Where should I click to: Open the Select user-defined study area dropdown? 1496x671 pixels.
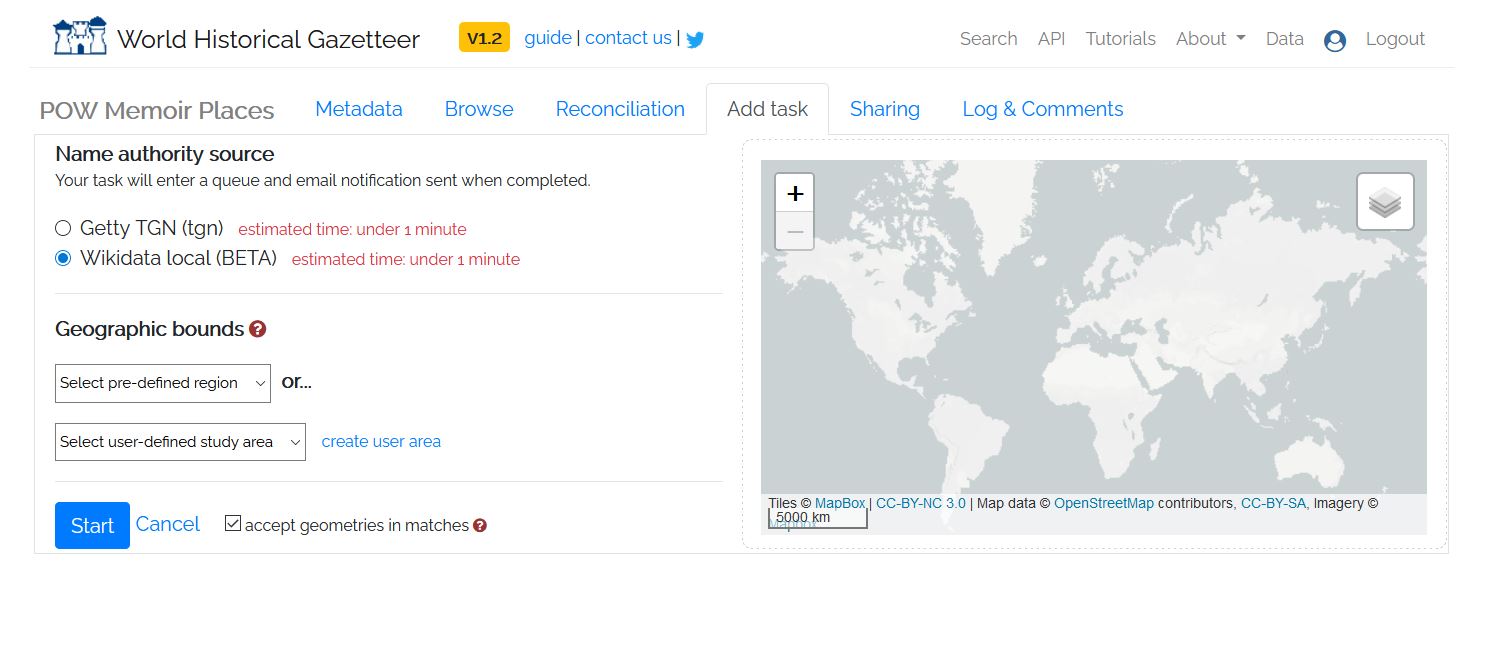[180, 442]
